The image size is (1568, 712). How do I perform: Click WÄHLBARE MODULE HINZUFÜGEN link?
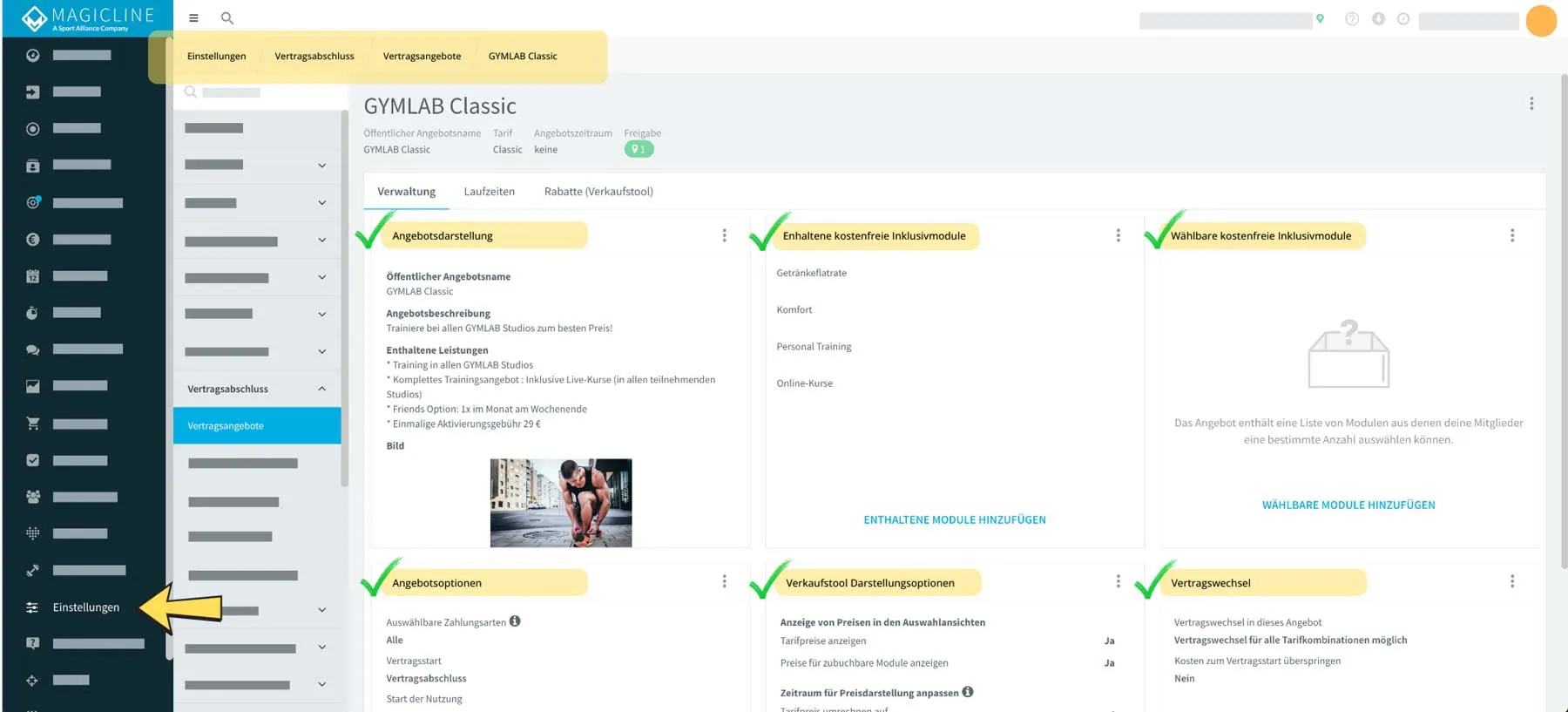click(x=1348, y=505)
